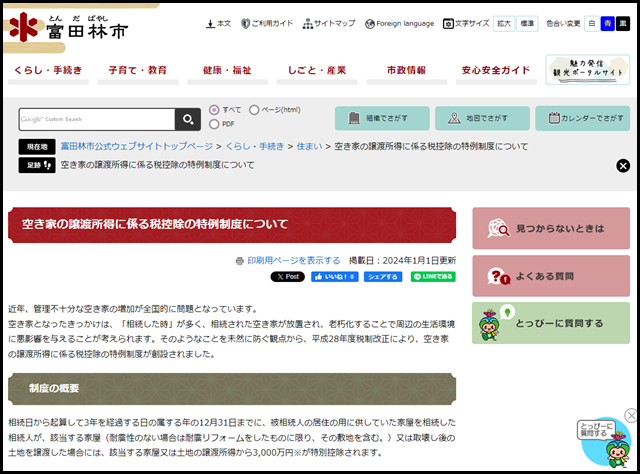
Task: Go to くらし・手続き breadcrumb link
Action: (255, 146)
